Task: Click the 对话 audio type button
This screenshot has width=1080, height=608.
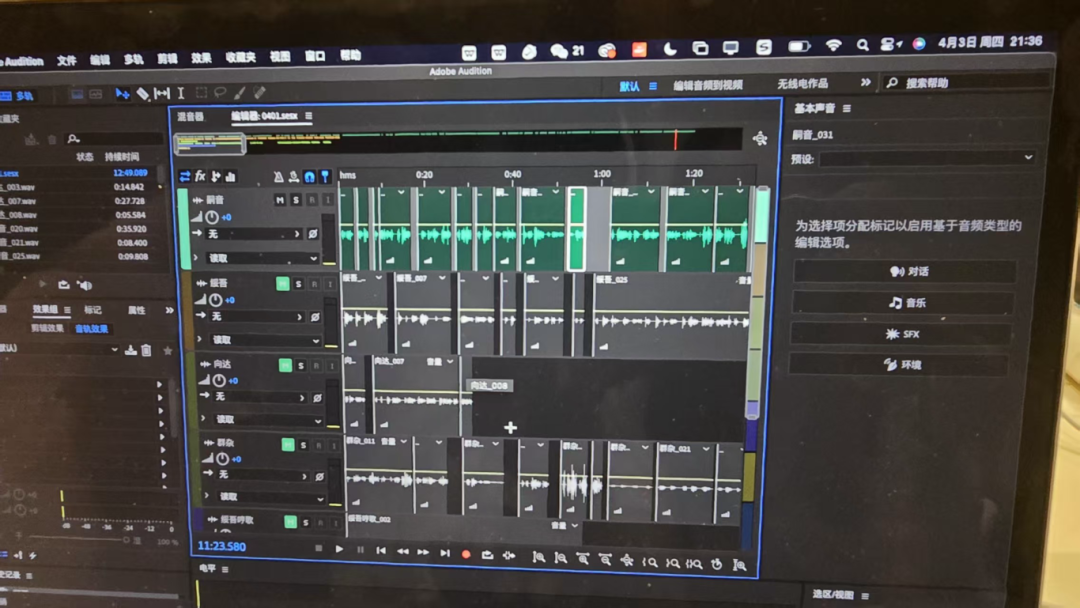Action: 905,272
